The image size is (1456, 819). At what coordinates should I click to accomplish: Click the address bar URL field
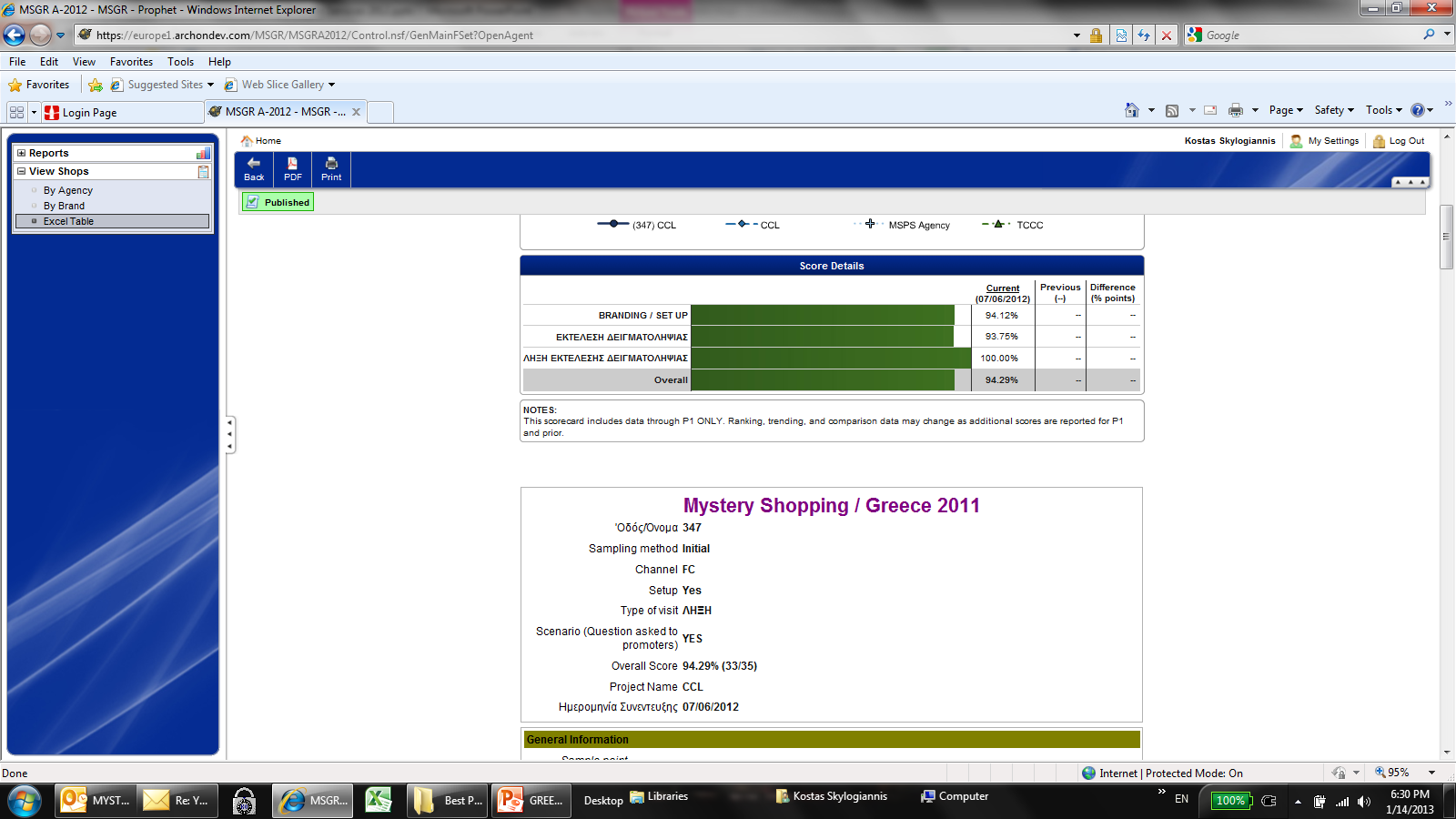click(x=573, y=35)
